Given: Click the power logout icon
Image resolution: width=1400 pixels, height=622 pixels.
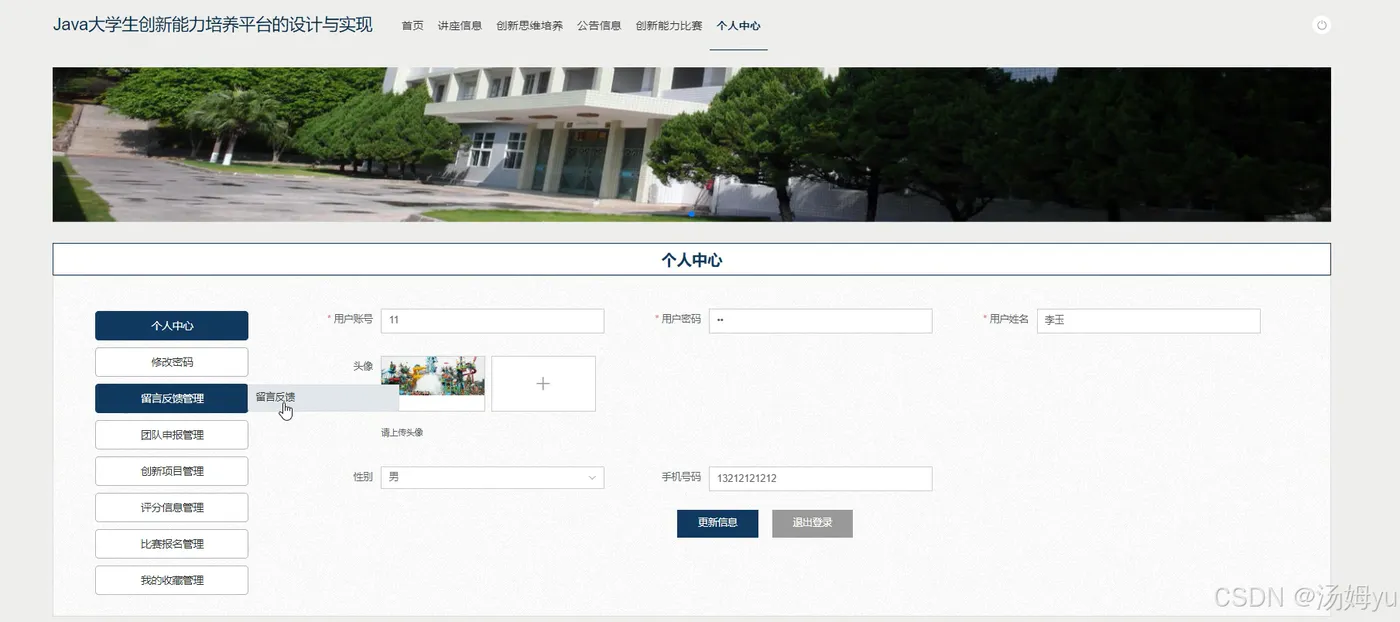Looking at the screenshot, I should [x=1321, y=26].
